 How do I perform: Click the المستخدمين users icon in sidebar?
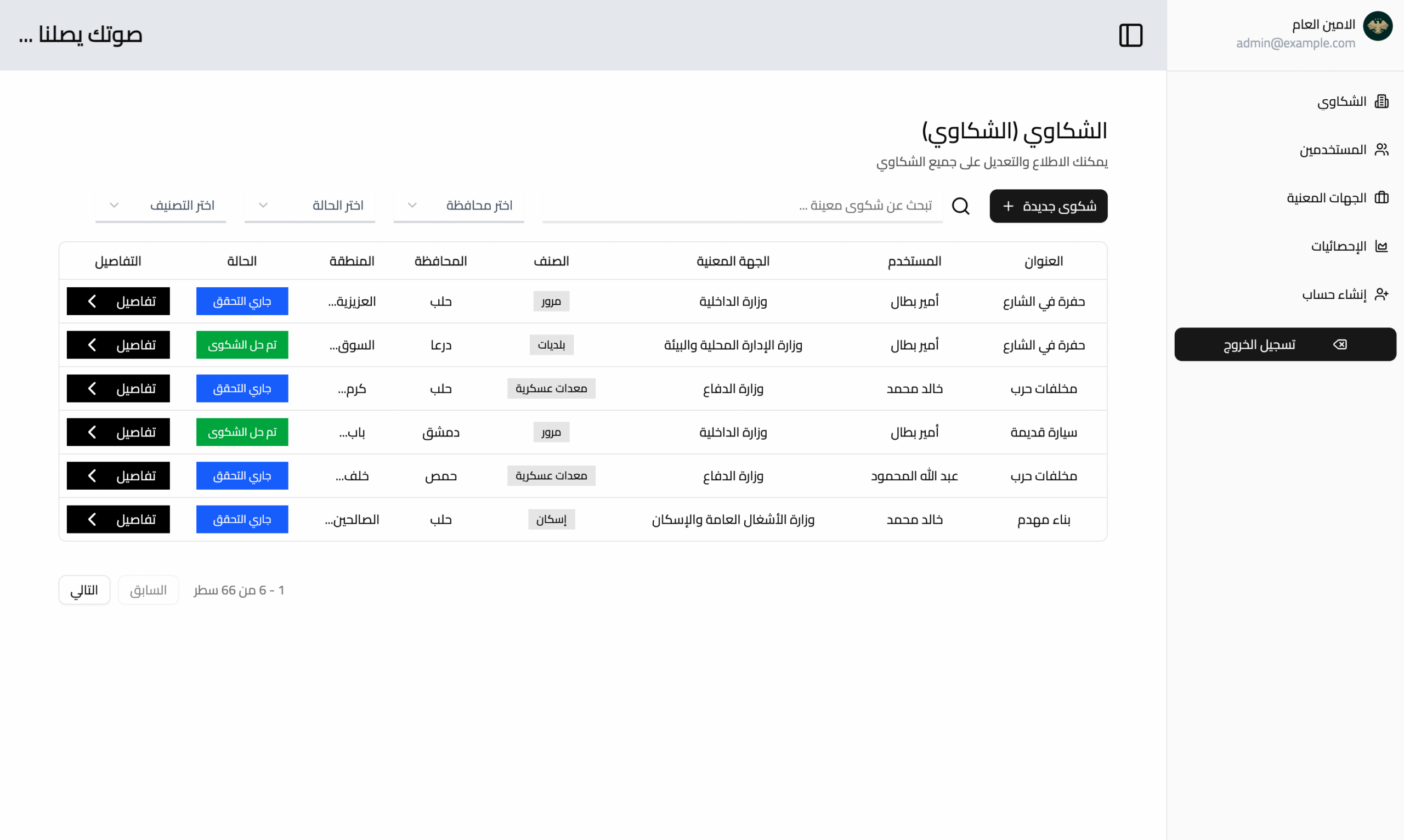[x=1382, y=150]
